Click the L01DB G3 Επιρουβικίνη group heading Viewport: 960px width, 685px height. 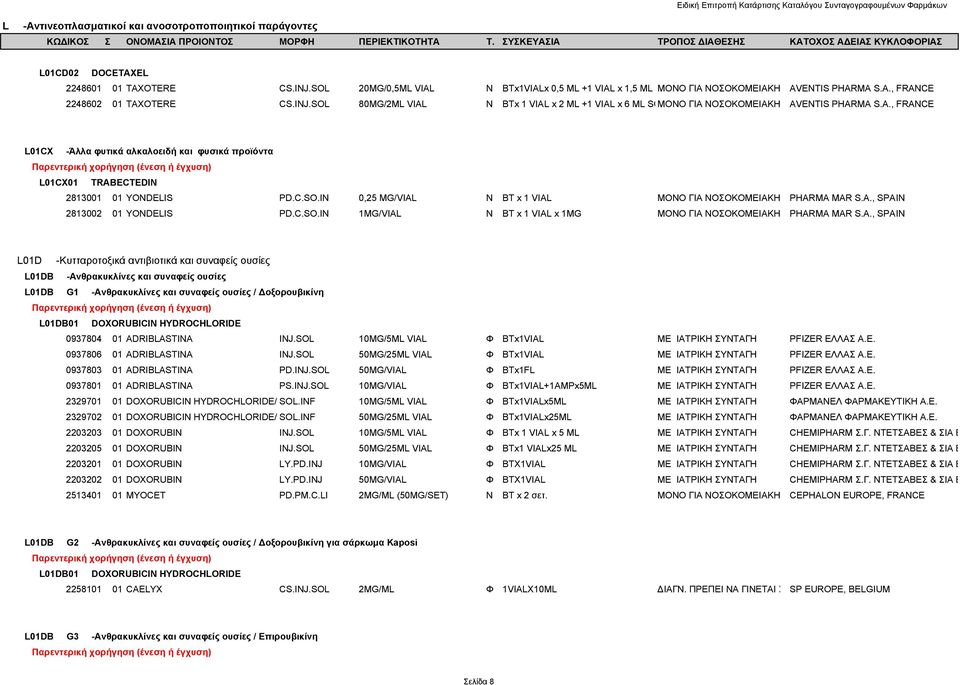pyautogui.click(x=171, y=637)
